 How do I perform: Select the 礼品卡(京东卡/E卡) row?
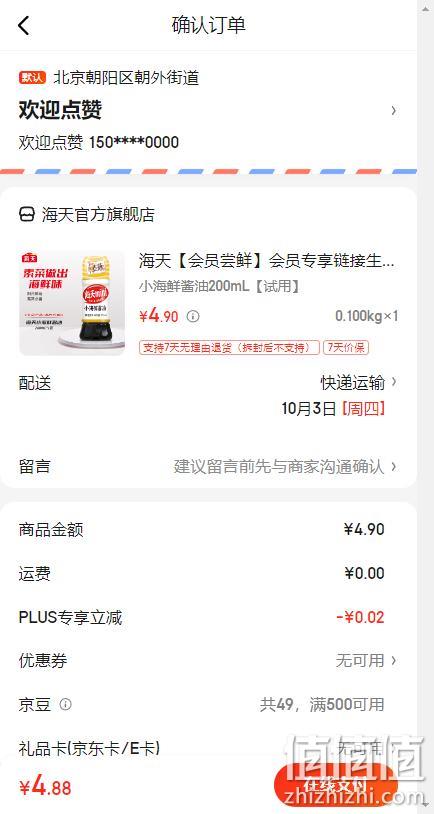208,748
